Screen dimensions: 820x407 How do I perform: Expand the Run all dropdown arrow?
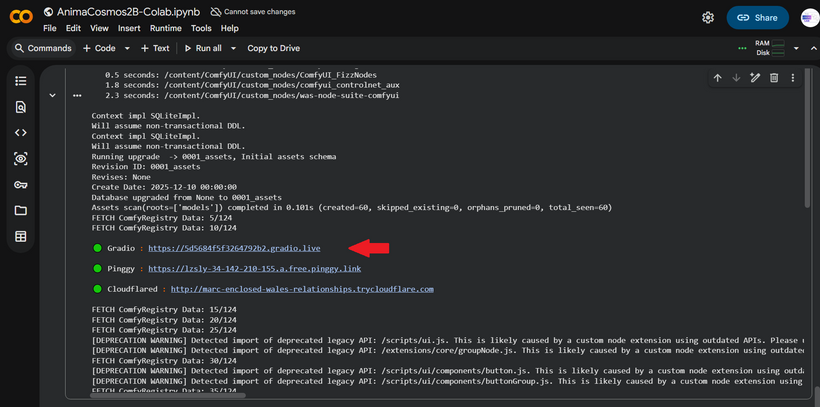click(x=233, y=48)
